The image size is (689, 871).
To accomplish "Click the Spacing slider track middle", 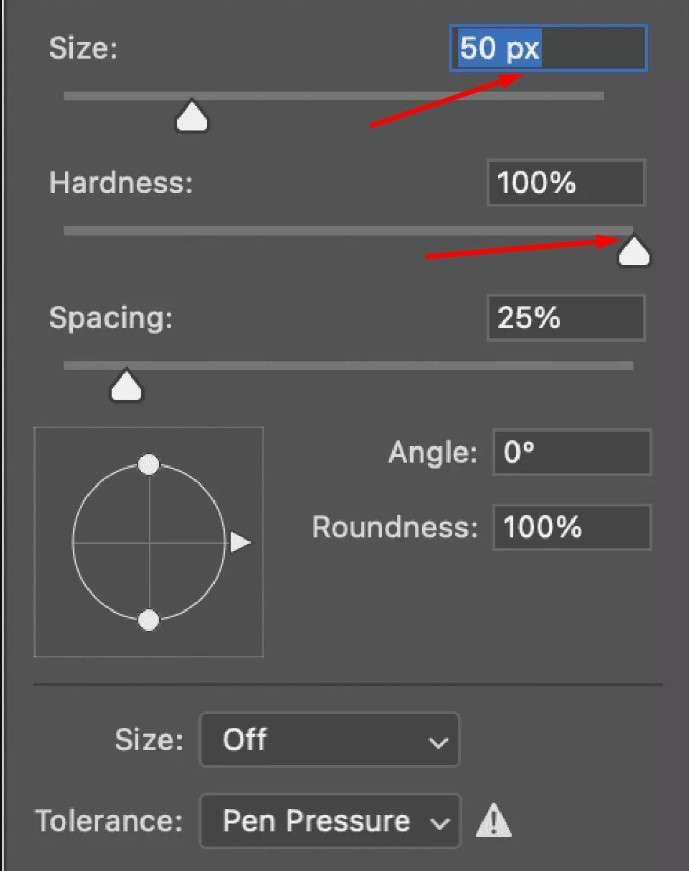I will pos(348,365).
